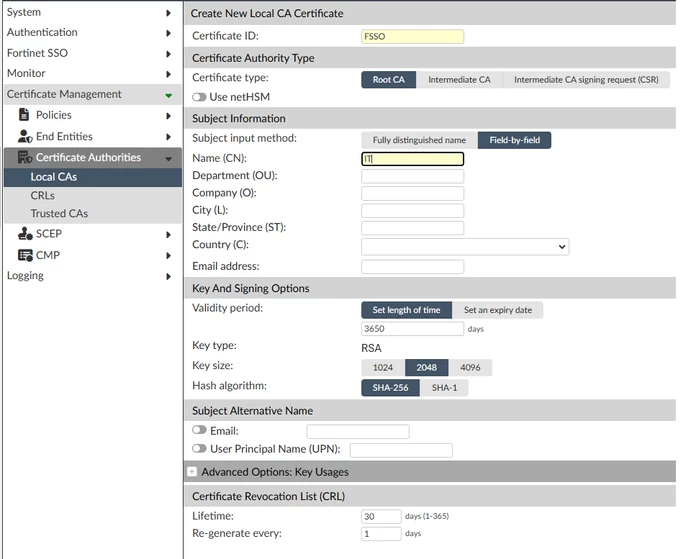Image resolution: width=691 pixels, height=559 pixels.
Task: Click the plus icon beside Advanced Options
Action: tap(192, 472)
